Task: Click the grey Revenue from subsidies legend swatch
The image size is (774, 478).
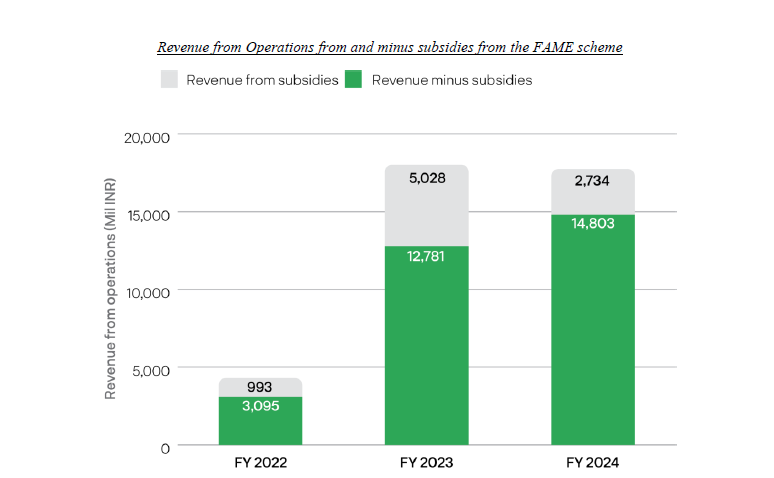Action: tap(169, 80)
